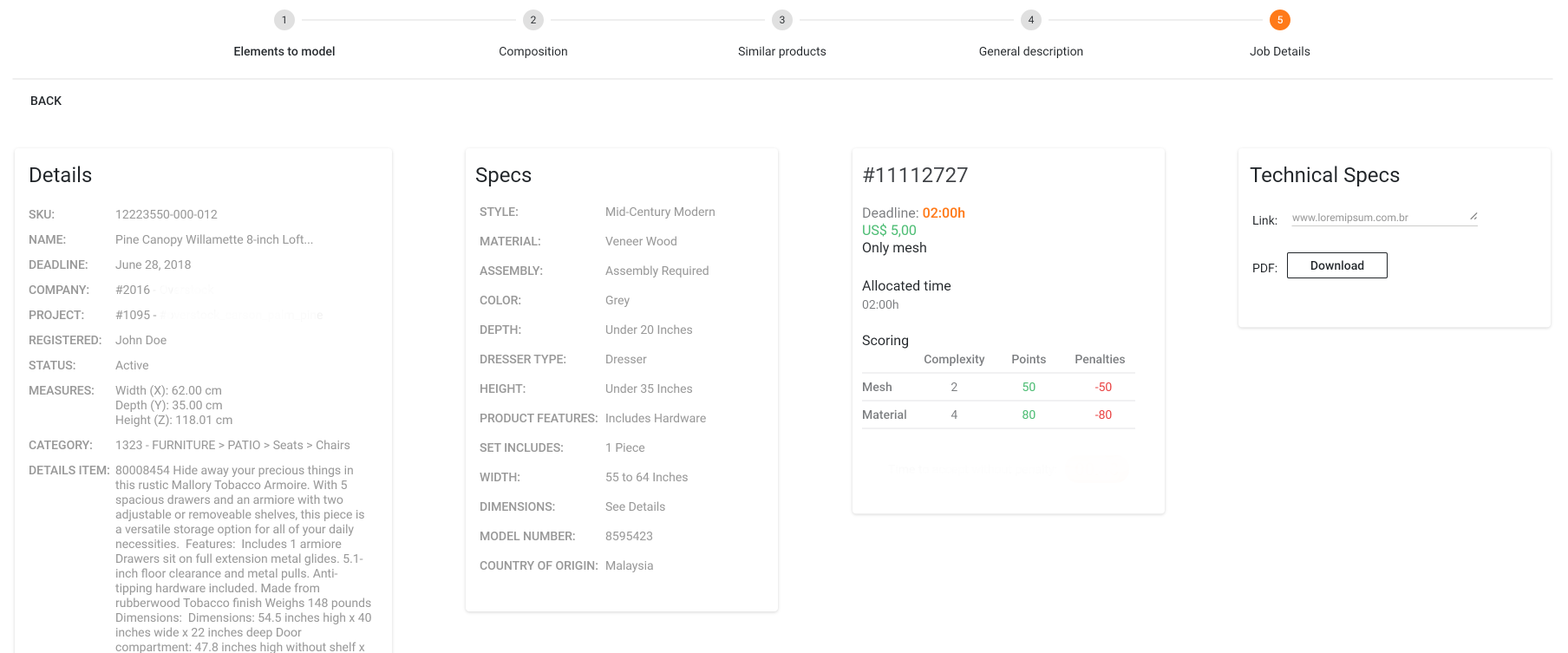Click the BACK button

46,101
